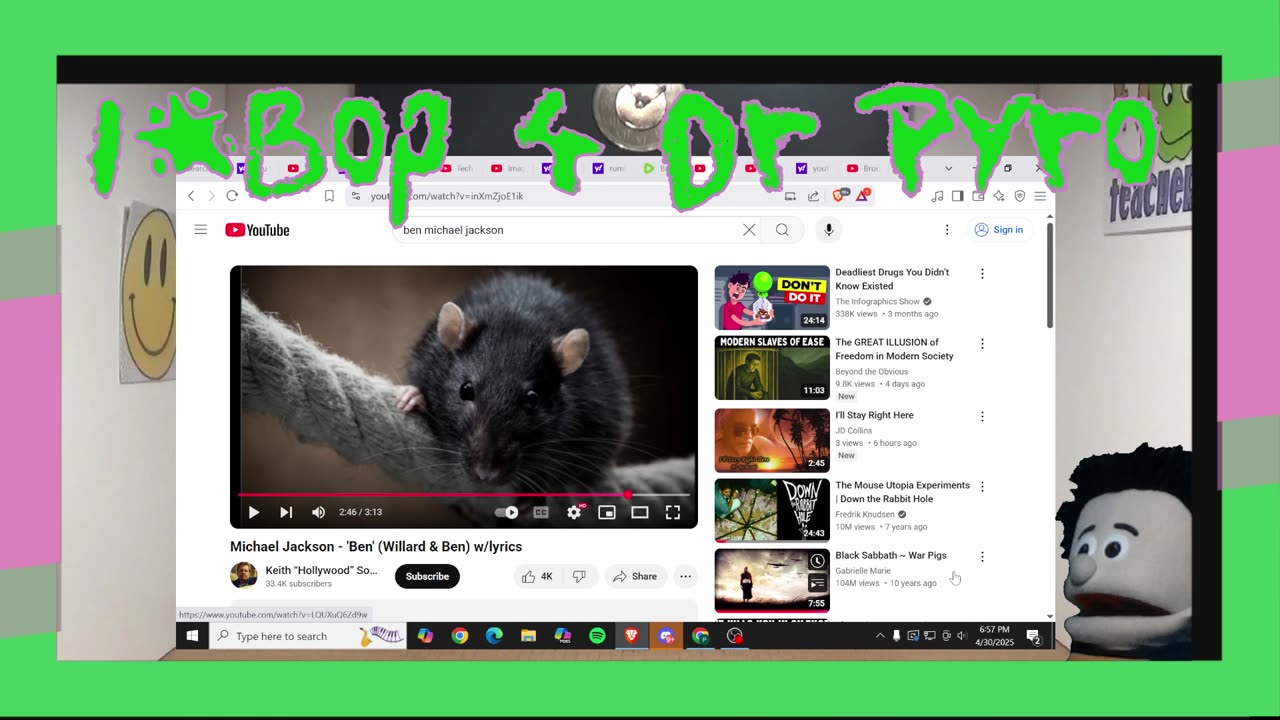
Task: Play the paused YouTube video
Action: coord(254,512)
